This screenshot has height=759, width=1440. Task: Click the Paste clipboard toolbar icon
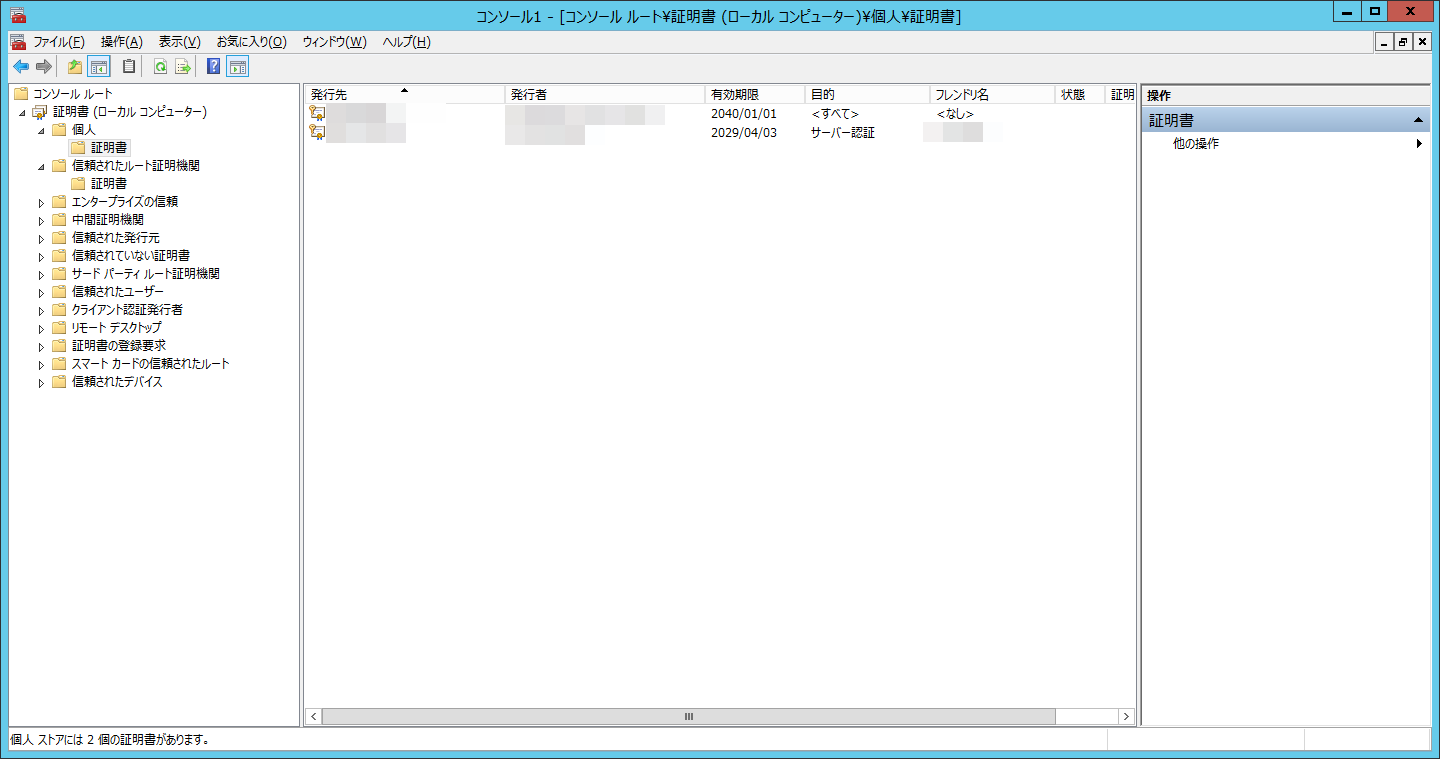click(x=129, y=67)
